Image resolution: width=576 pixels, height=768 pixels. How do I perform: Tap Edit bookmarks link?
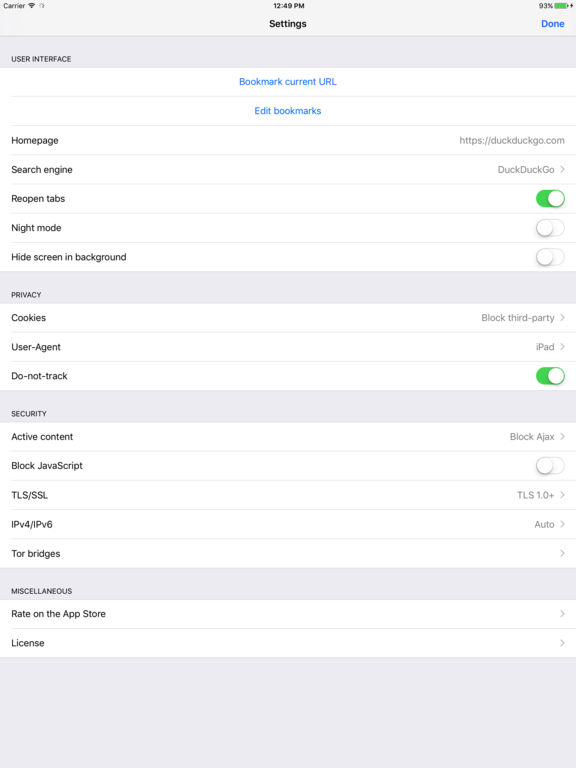point(288,111)
